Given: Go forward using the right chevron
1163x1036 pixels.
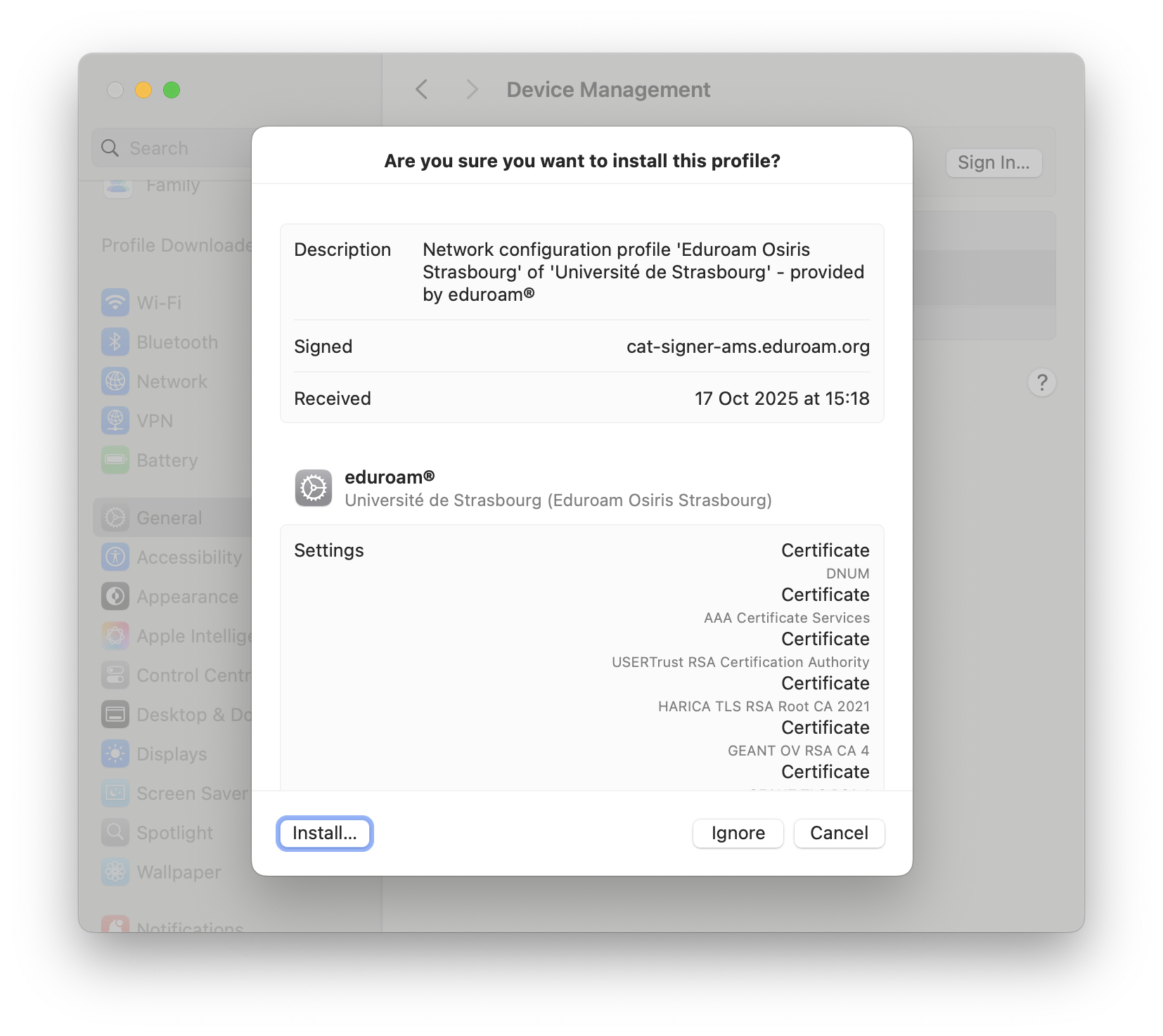Looking at the screenshot, I should point(472,90).
